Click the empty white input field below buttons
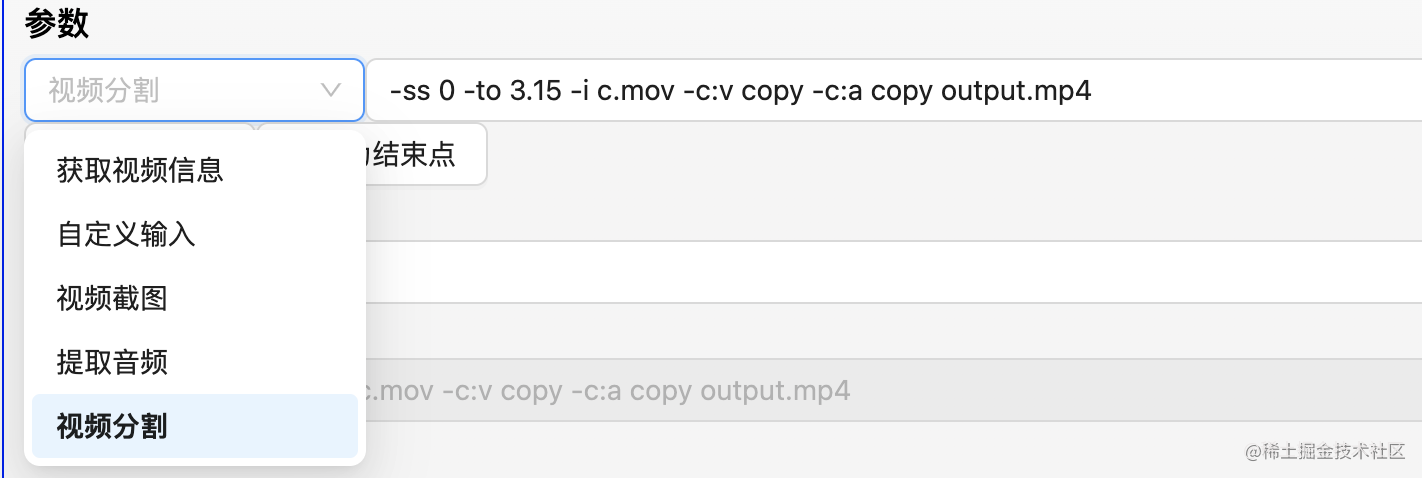 [x=894, y=272]
